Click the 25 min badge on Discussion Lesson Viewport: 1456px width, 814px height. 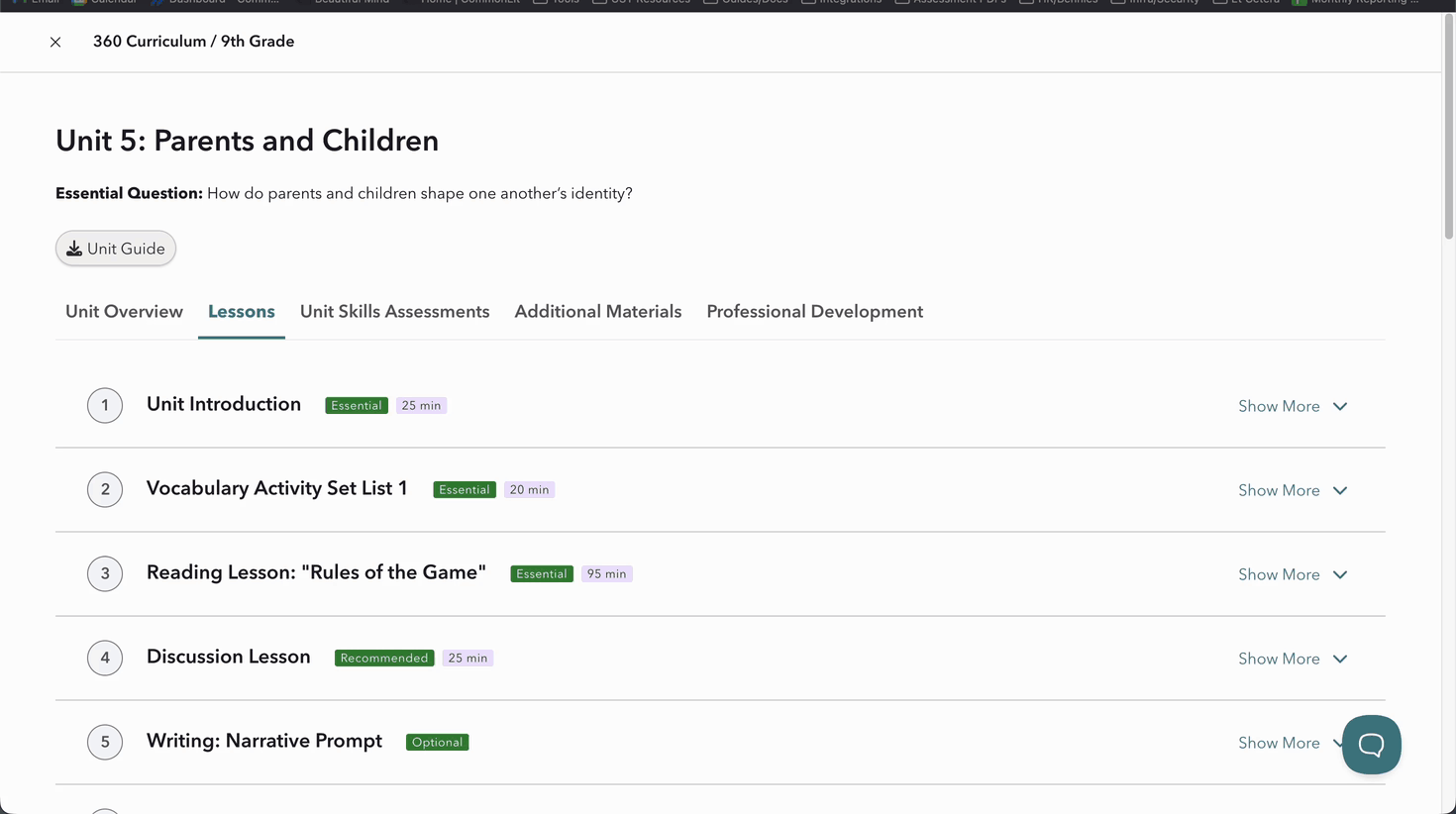pos(468,658)
